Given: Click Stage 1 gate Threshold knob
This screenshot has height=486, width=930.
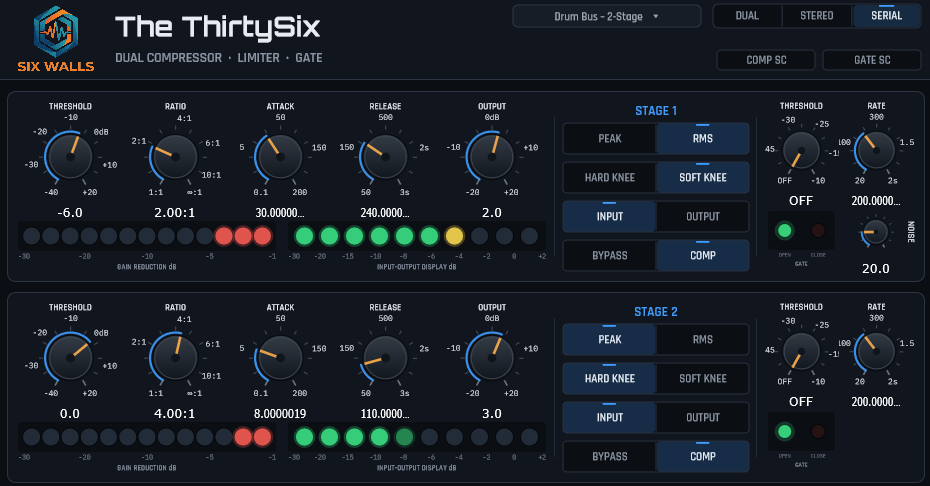Looking at the screenshot, I should pos(801,151).
